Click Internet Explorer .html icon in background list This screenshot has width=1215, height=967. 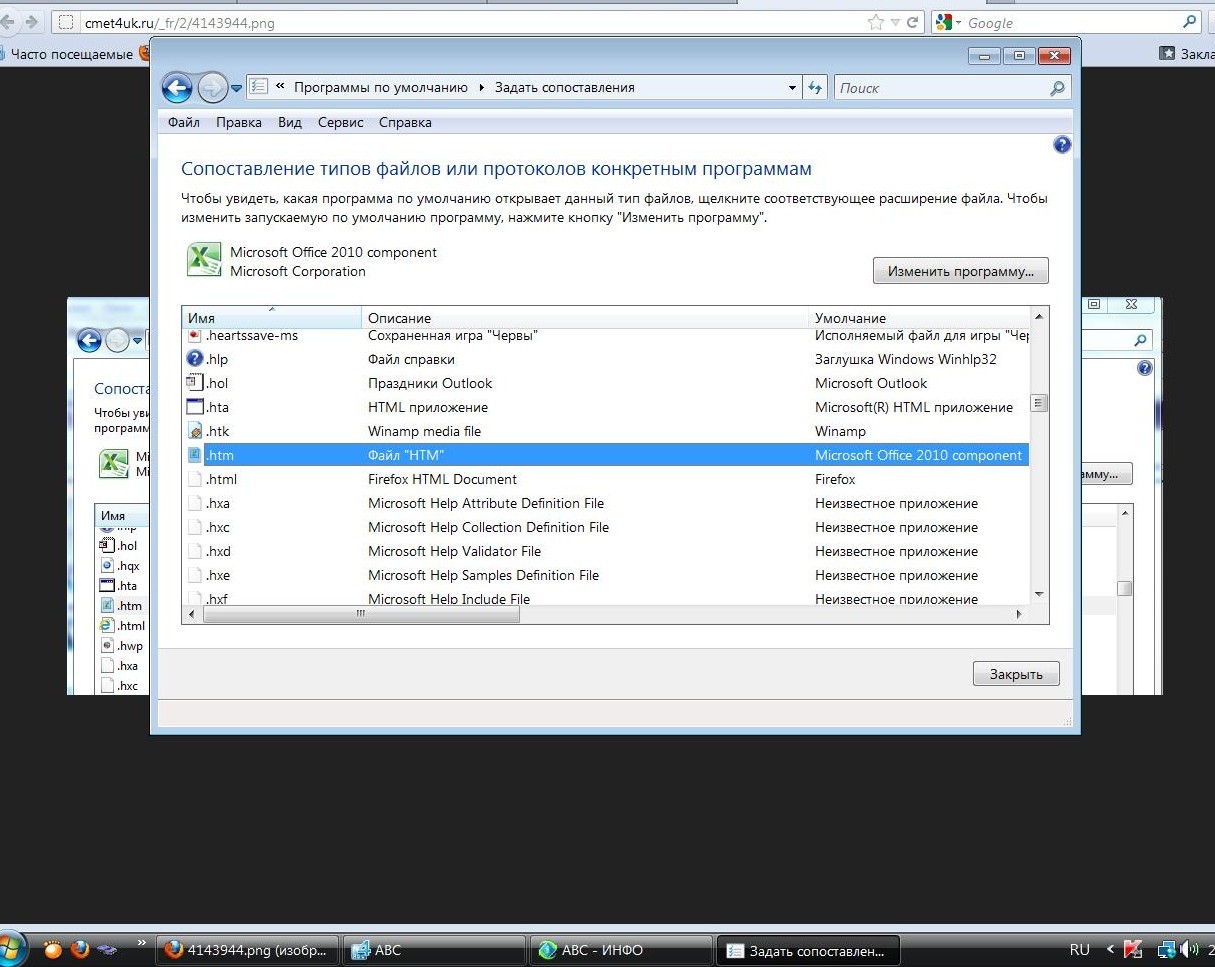click(106, 626)
